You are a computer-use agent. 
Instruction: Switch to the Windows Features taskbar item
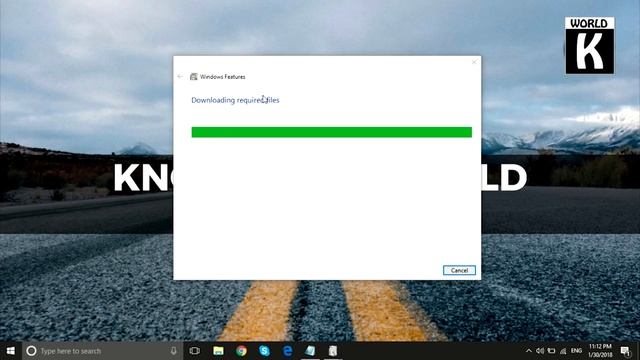(x=333, y=351)
